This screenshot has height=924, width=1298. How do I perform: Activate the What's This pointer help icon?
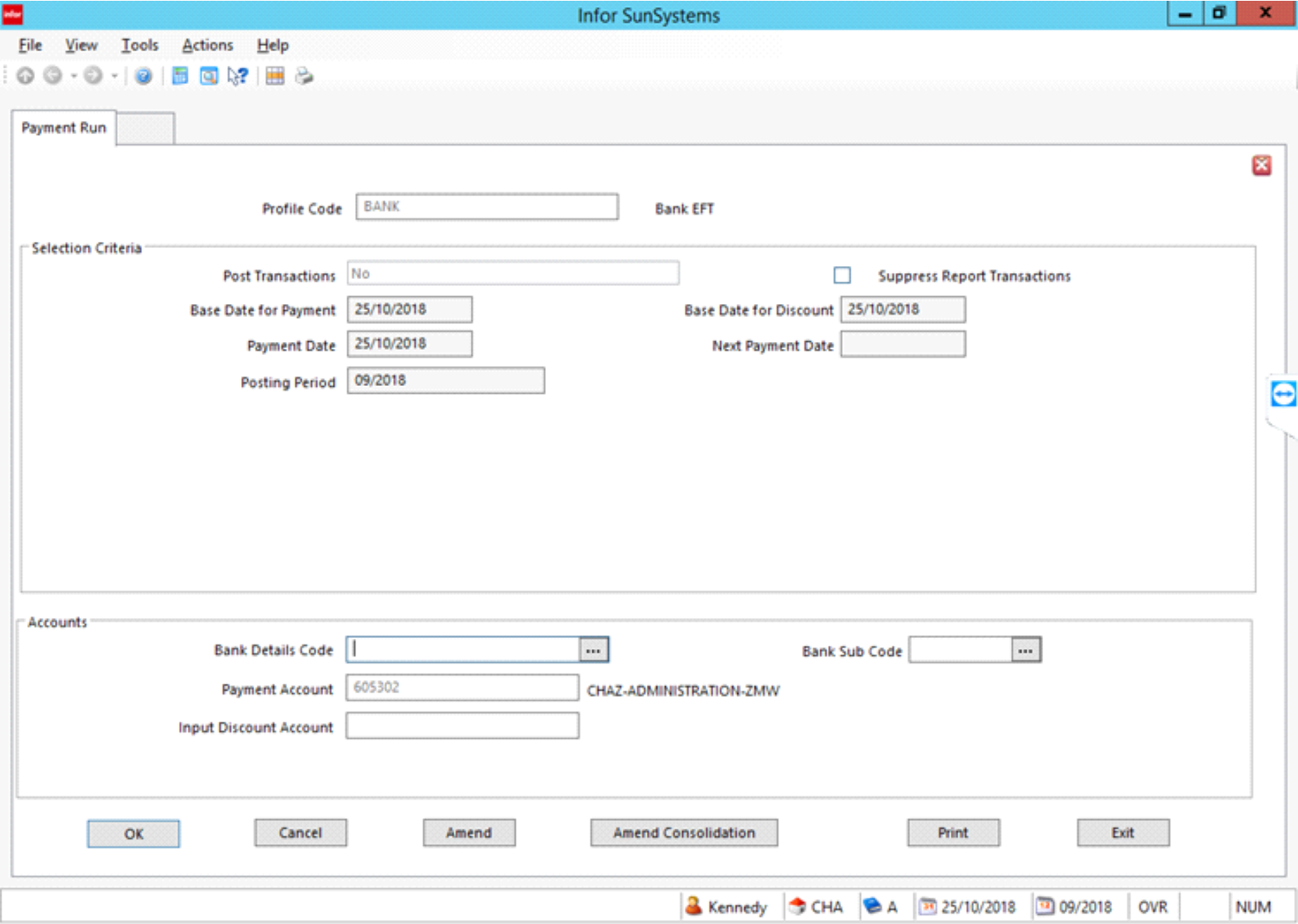[x=238, y=76]
